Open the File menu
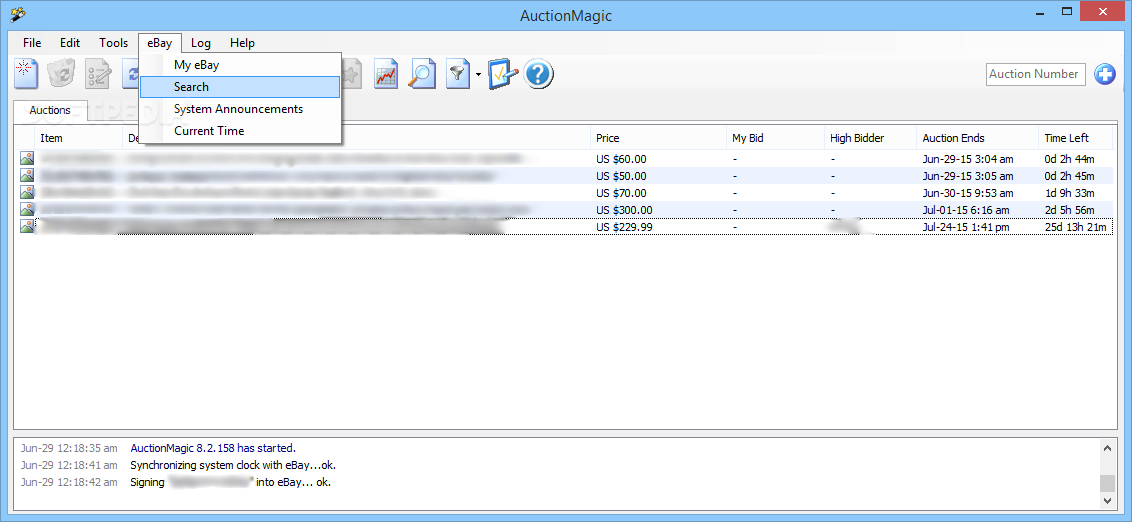Screen dimensions: 1132x522 (32, 43)
